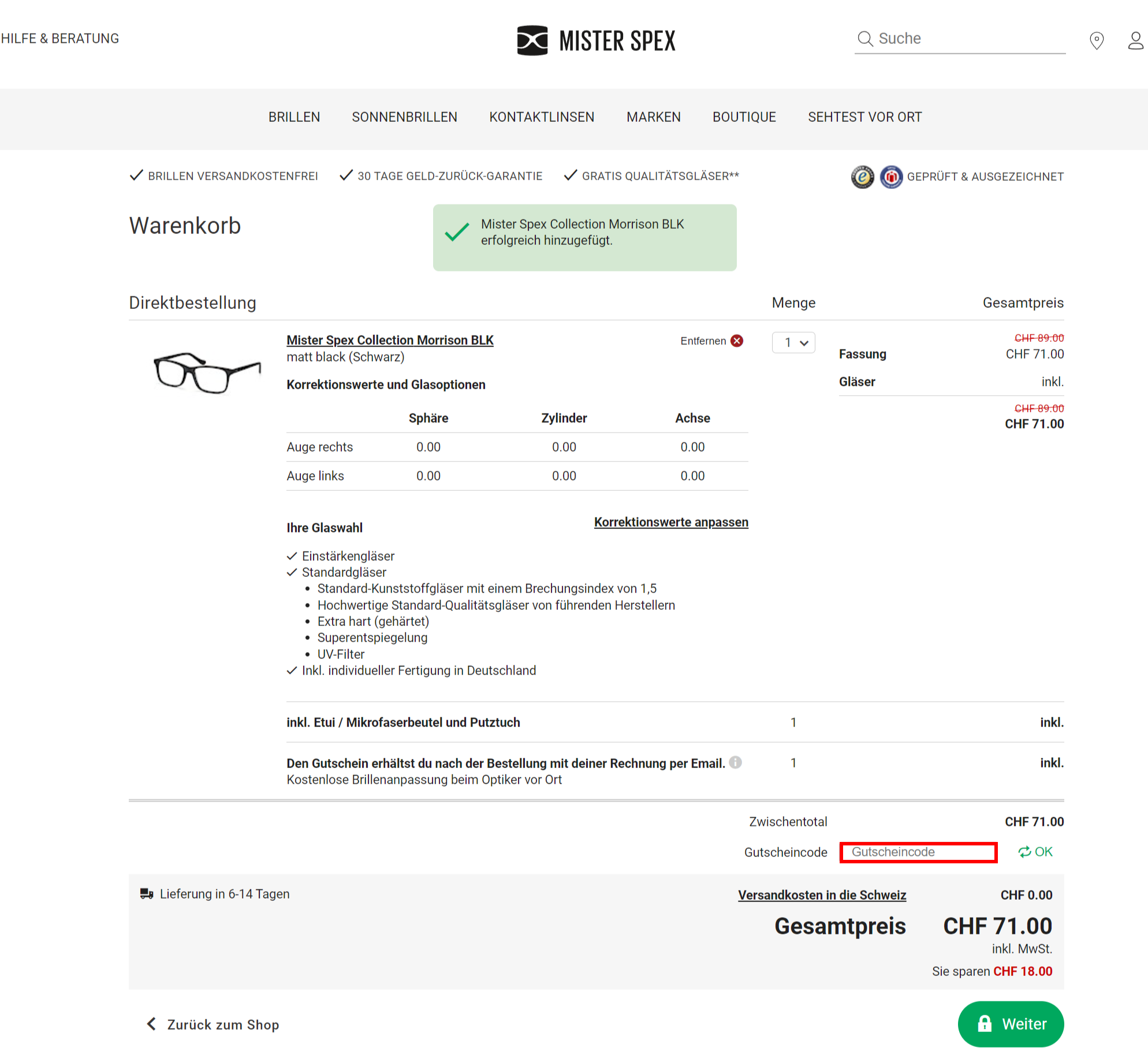Open the quantity dropdown showing 1
The image size is (1148, 1051).
pyautogui.click(x=793, y=342)
